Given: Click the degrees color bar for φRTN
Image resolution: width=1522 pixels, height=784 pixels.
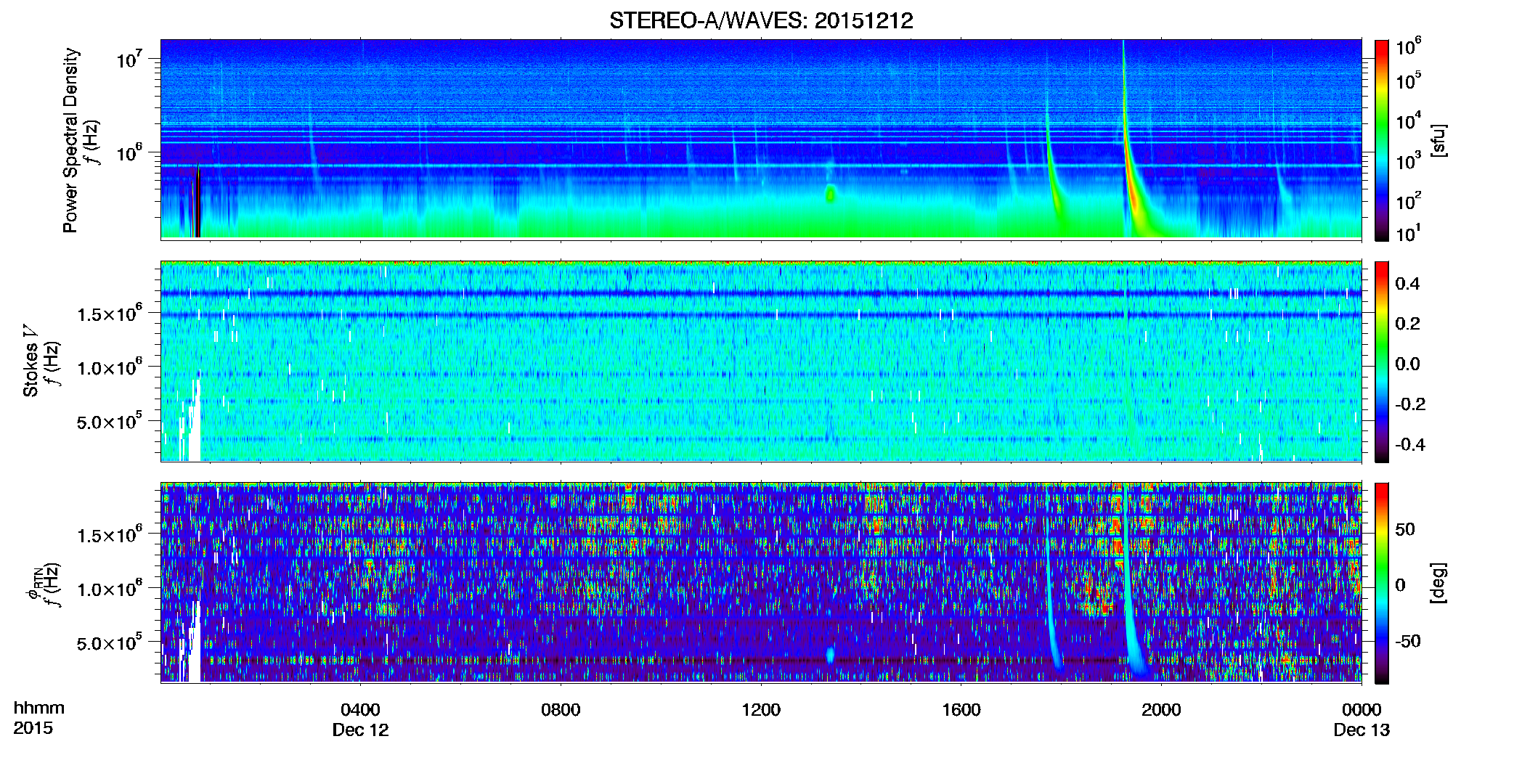Looking at the screenshot, I should coord(1382,583).
